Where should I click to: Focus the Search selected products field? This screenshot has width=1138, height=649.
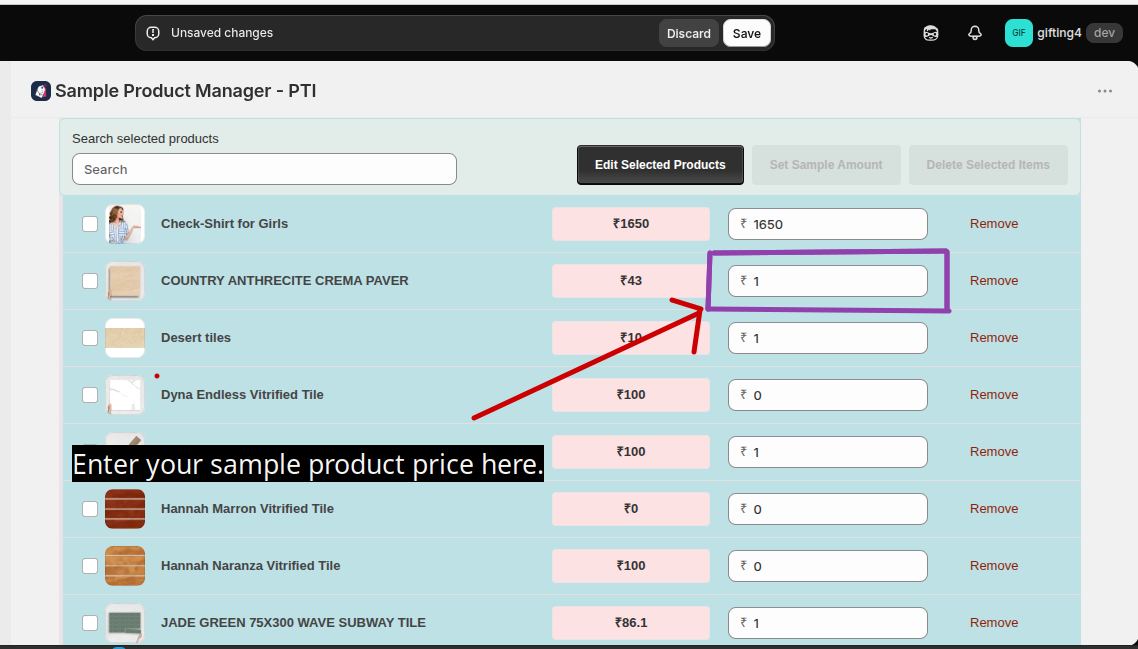pos(264,169)
